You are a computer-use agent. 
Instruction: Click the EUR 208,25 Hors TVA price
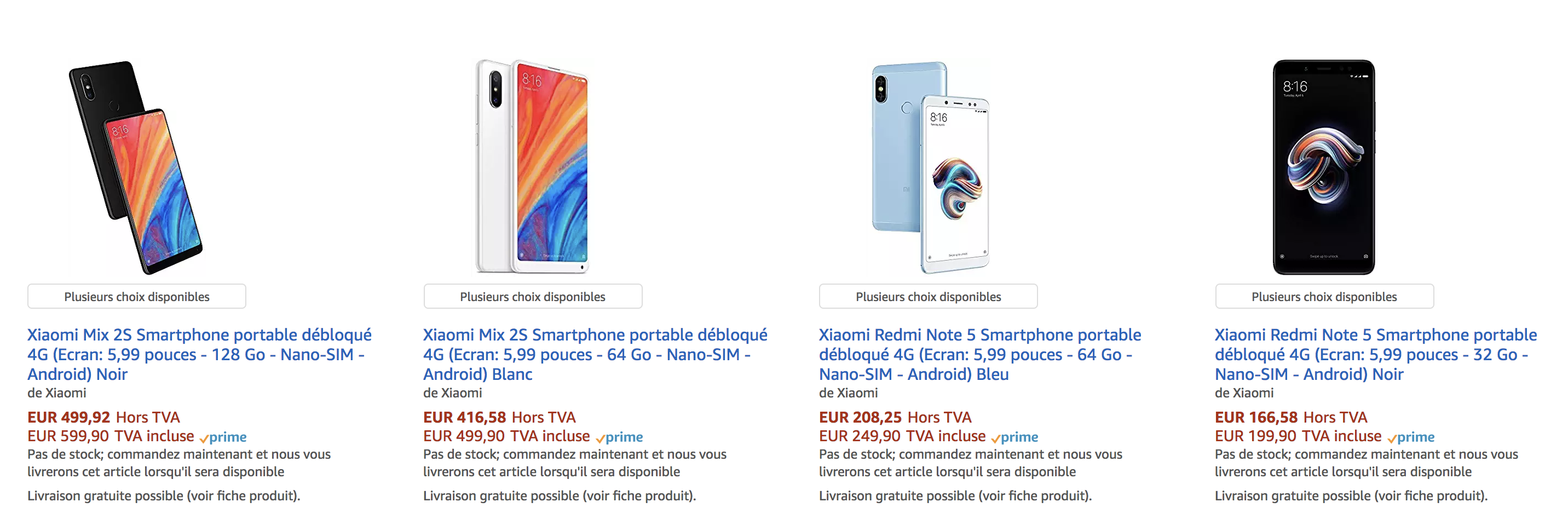point(895,417)
